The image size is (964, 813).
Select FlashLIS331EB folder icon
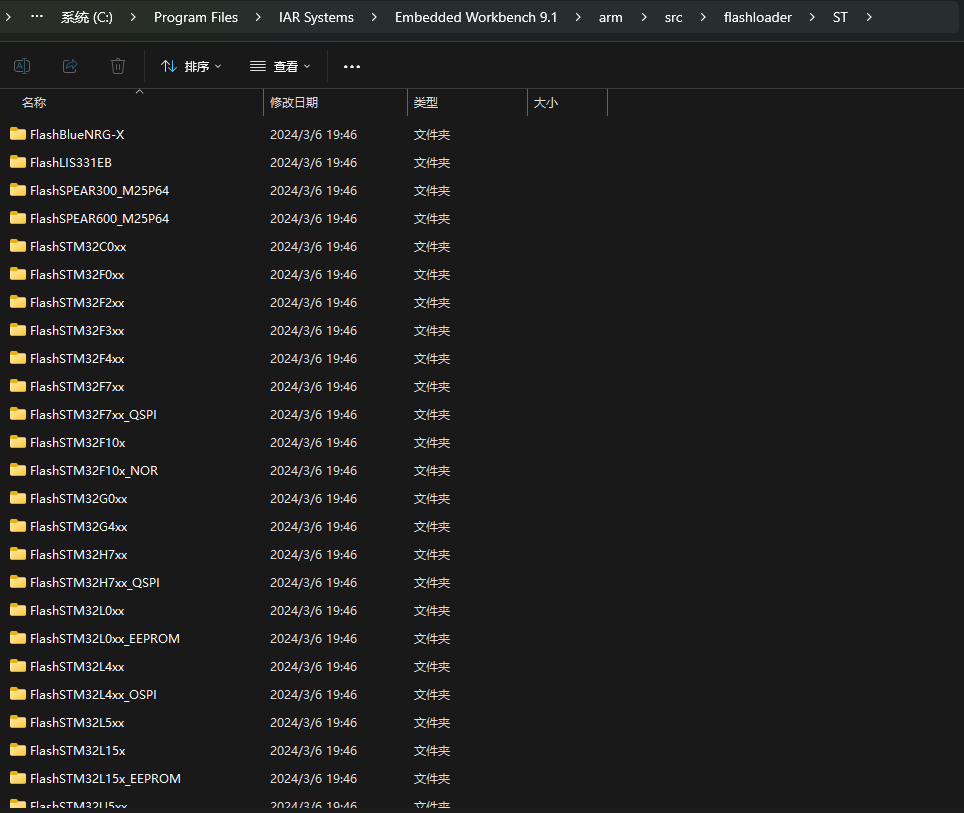18,162
